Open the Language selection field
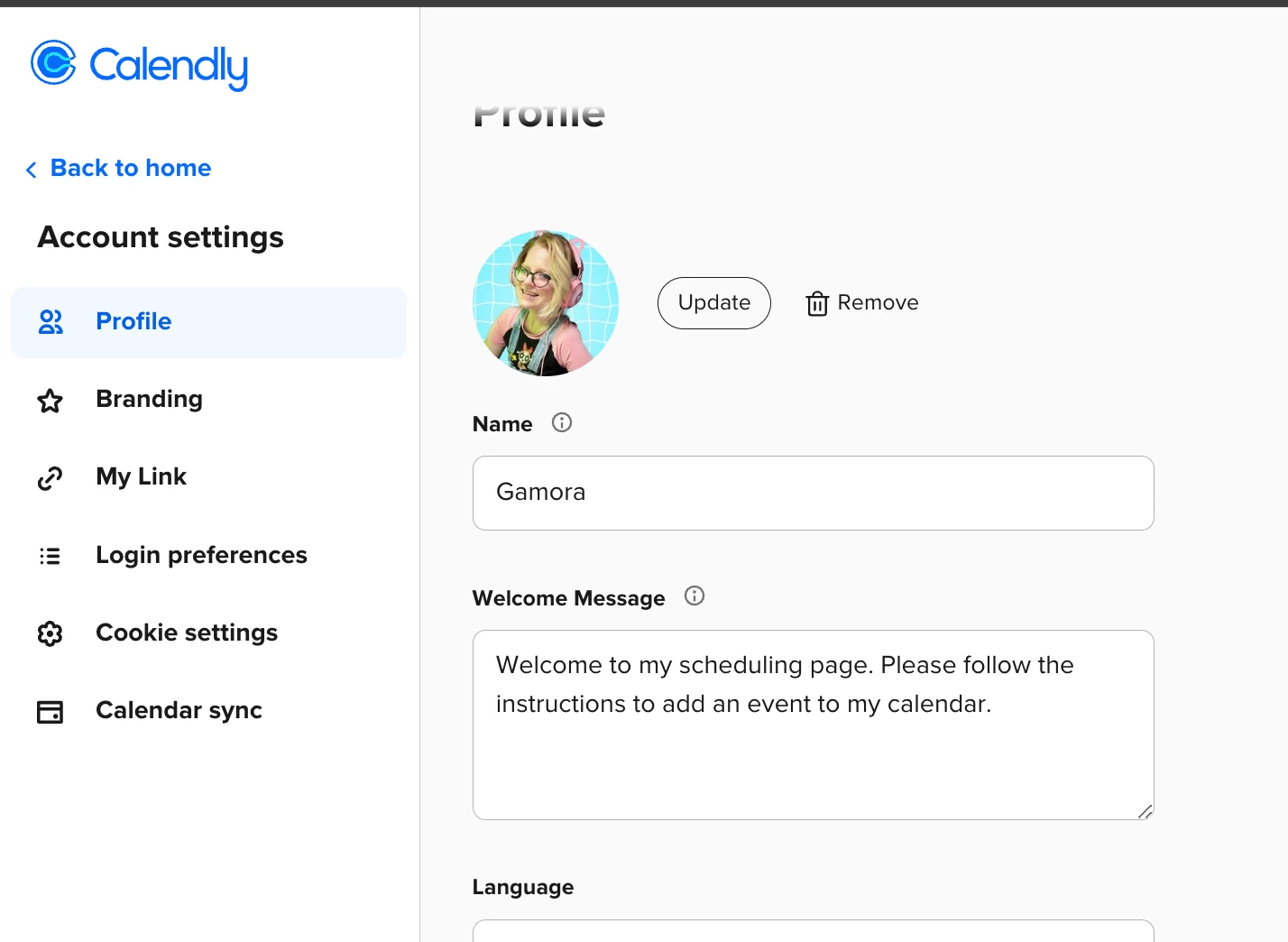The image size is (1288, 942). 812,934
